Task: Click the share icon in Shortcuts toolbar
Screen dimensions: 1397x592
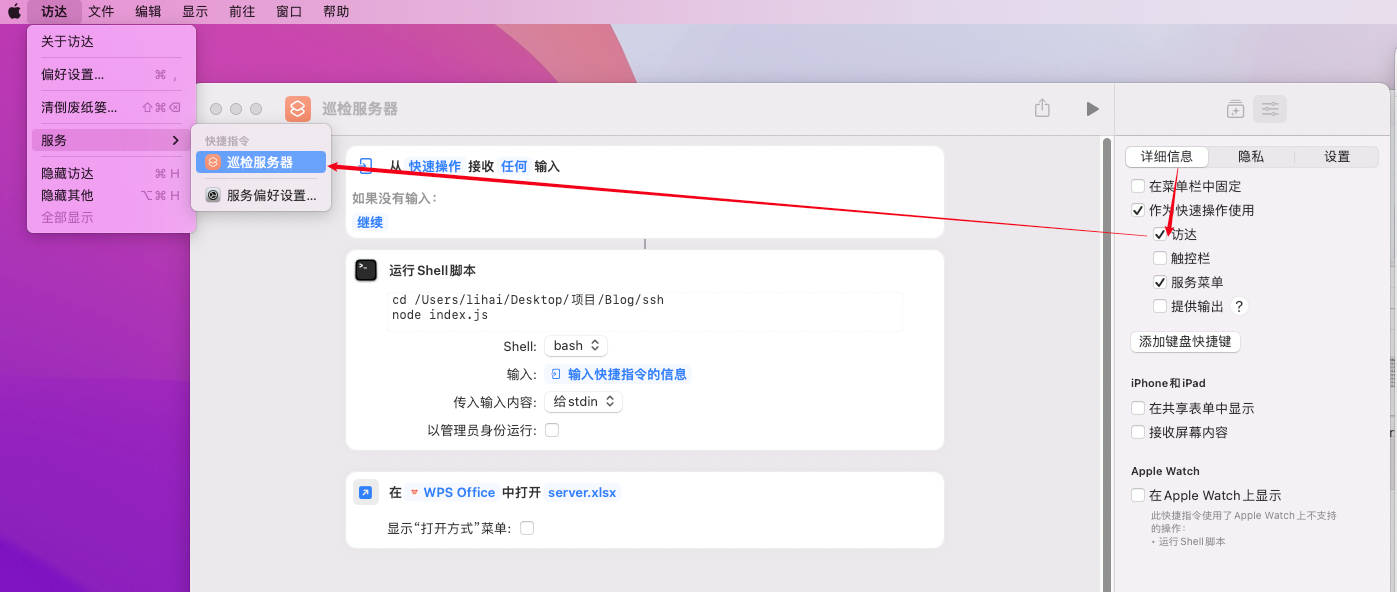Action: [1042, 108]
